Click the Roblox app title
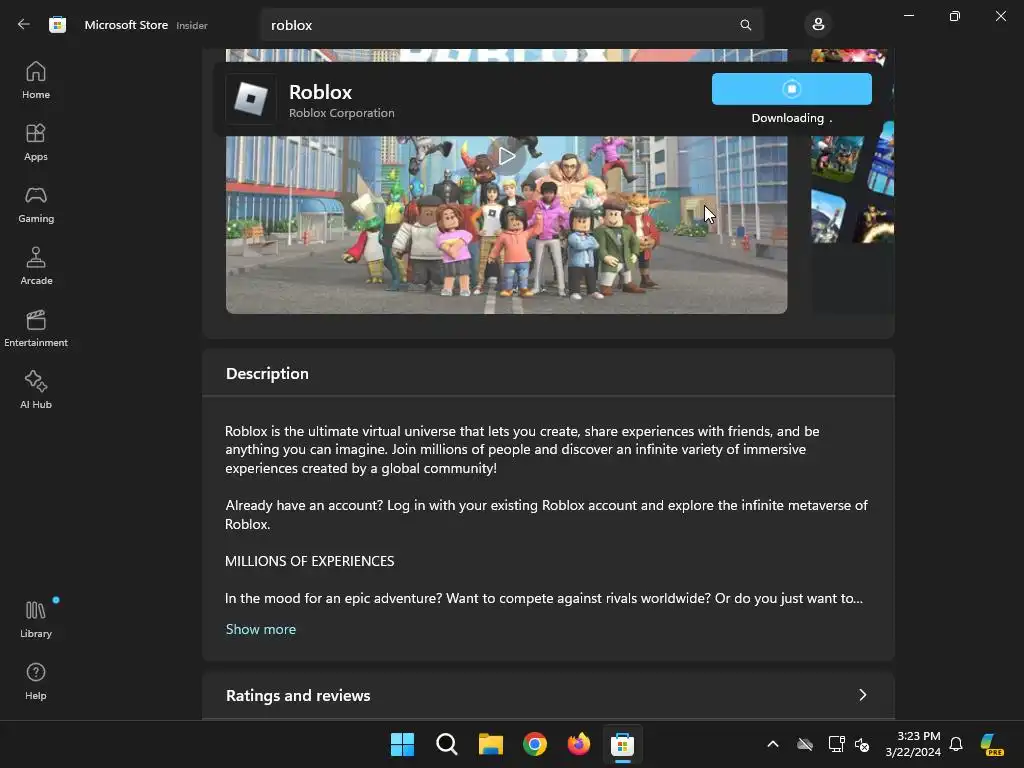This screenshot has height=768, width=1024. pos(321,92)
